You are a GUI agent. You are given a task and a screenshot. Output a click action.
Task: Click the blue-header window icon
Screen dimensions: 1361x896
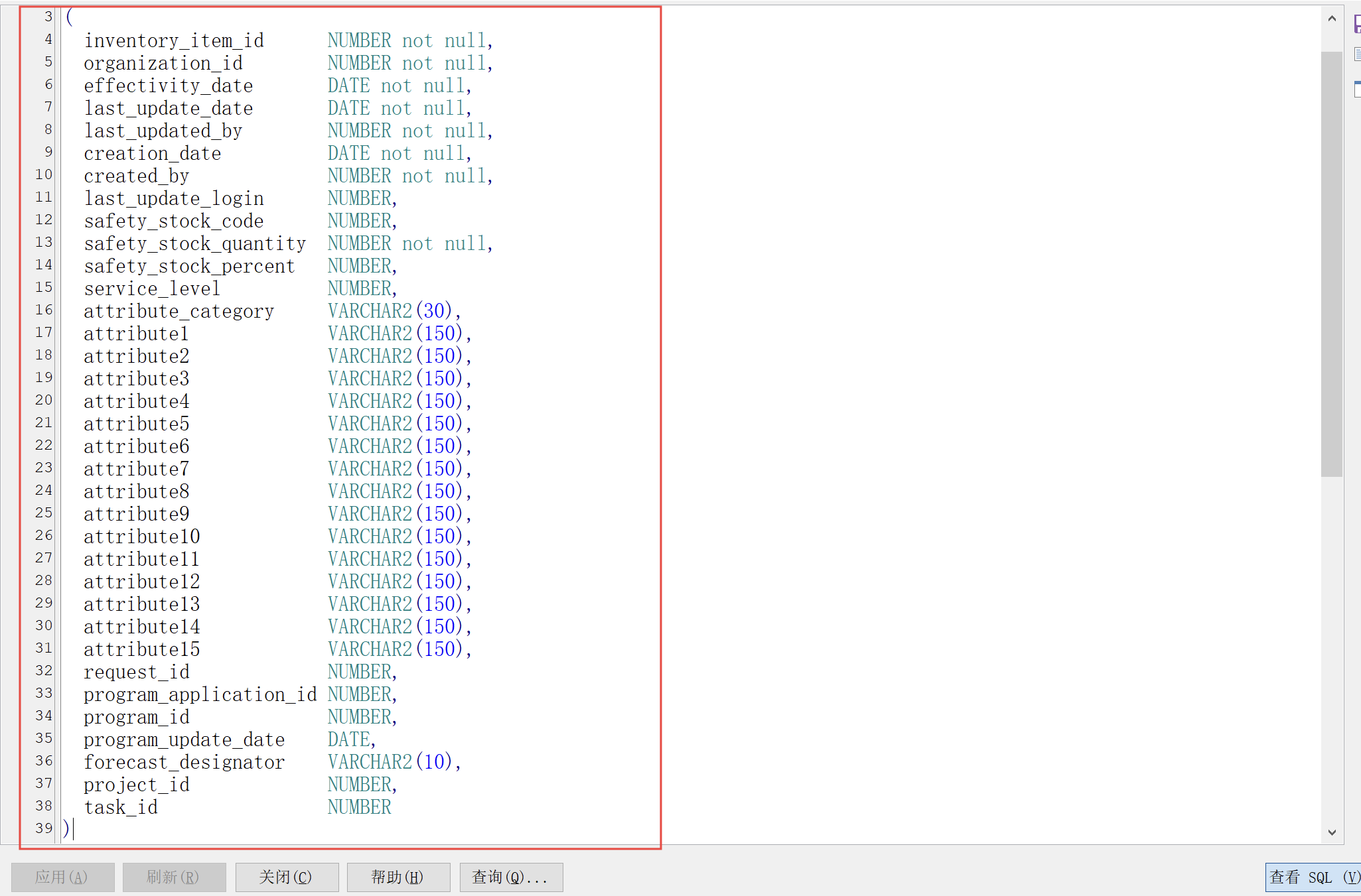(x=1357, y=89)
